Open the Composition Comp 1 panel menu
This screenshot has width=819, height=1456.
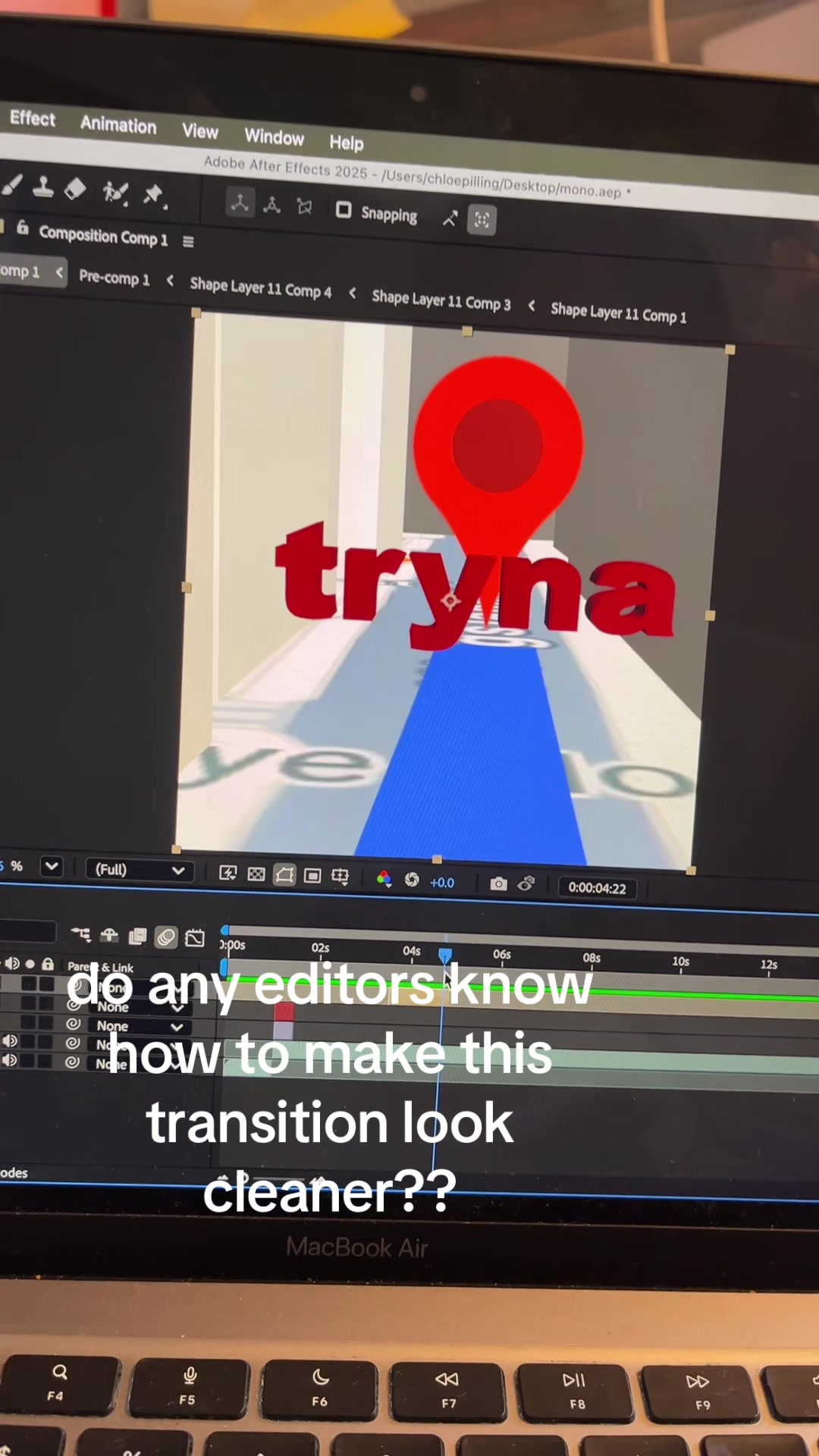coord(188,242)
